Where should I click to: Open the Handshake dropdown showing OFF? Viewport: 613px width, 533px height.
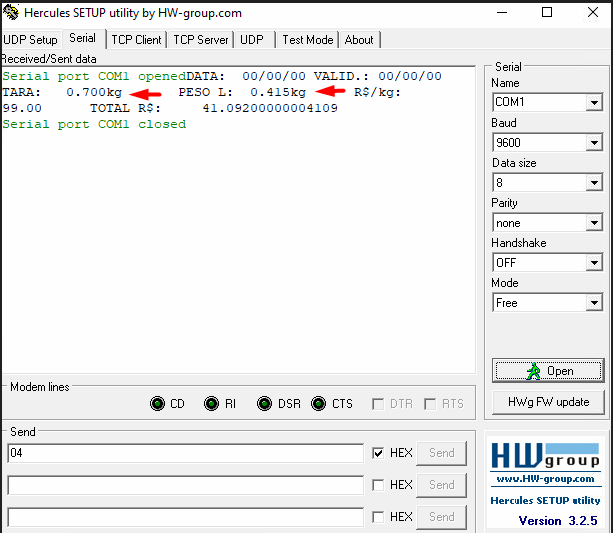click(x=594, y=263)
